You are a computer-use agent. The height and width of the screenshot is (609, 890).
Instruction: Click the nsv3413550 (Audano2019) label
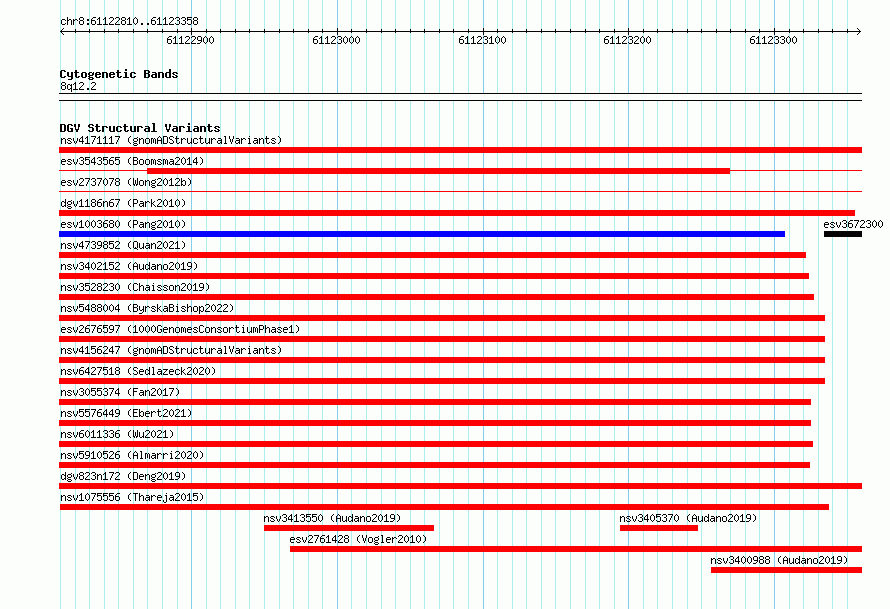[x=332, y=518]
